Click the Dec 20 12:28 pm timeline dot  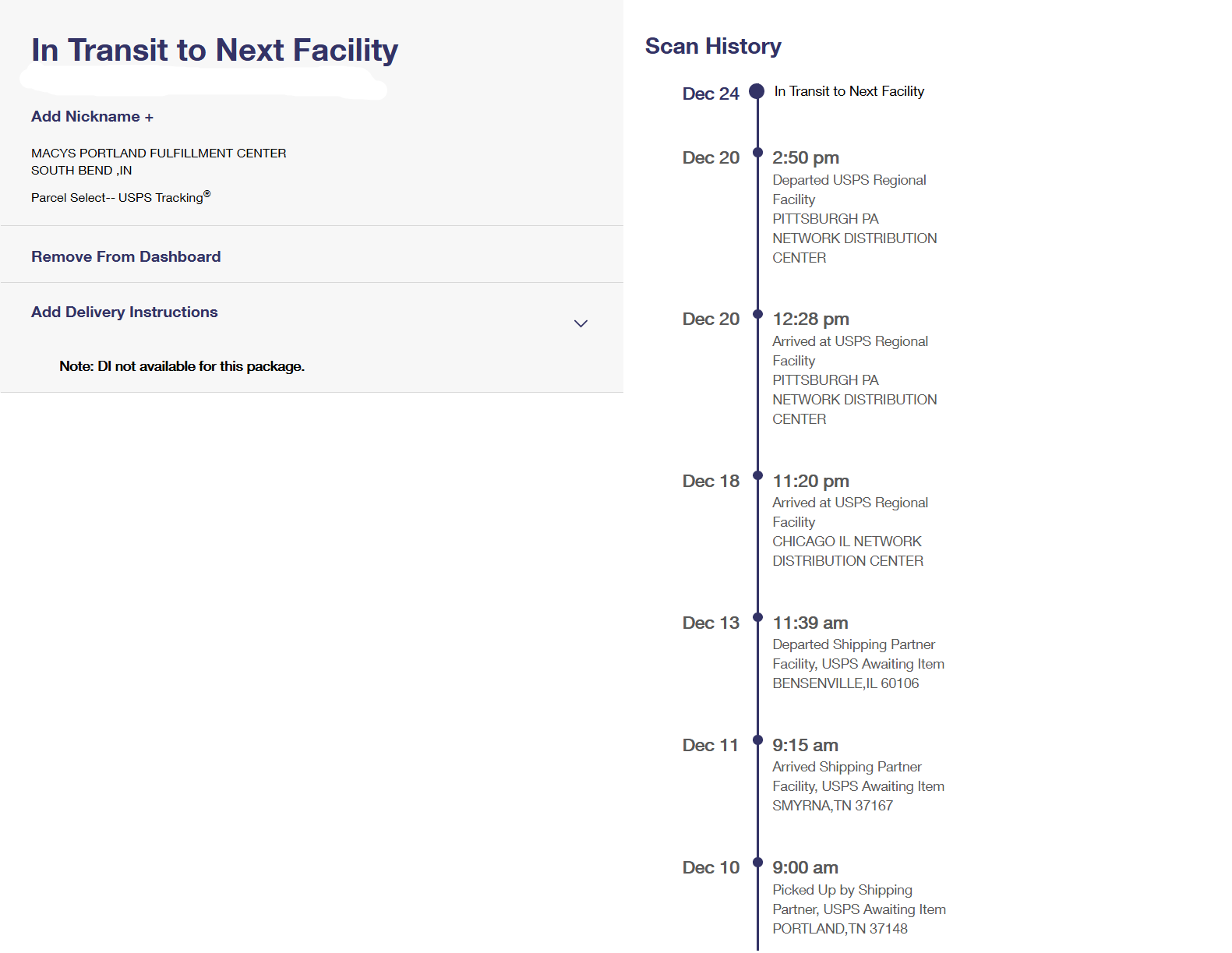757,314
